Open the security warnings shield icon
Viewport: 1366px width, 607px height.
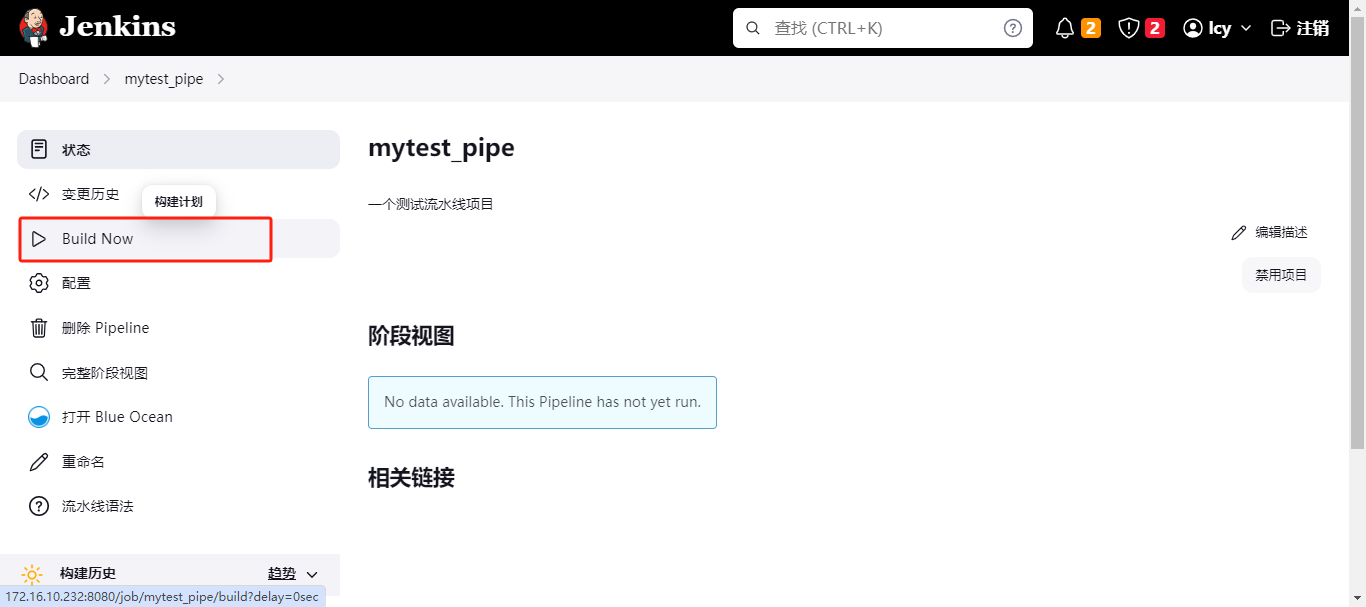tap(1129, 28)
